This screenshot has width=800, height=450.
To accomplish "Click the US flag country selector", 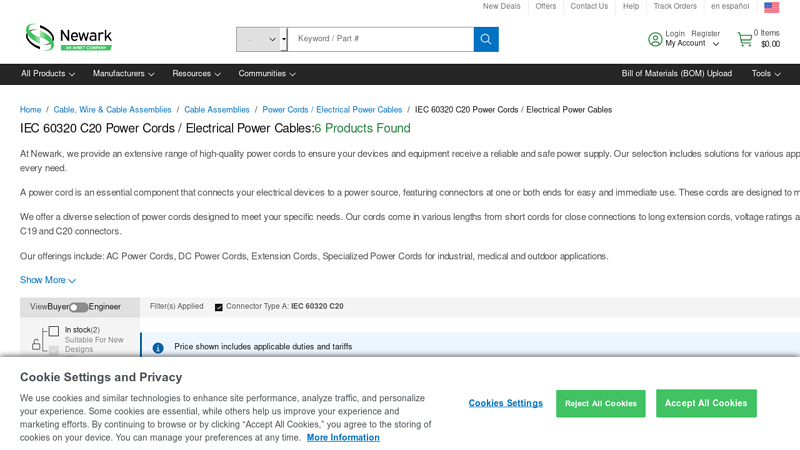I will (x=771, y=7).
